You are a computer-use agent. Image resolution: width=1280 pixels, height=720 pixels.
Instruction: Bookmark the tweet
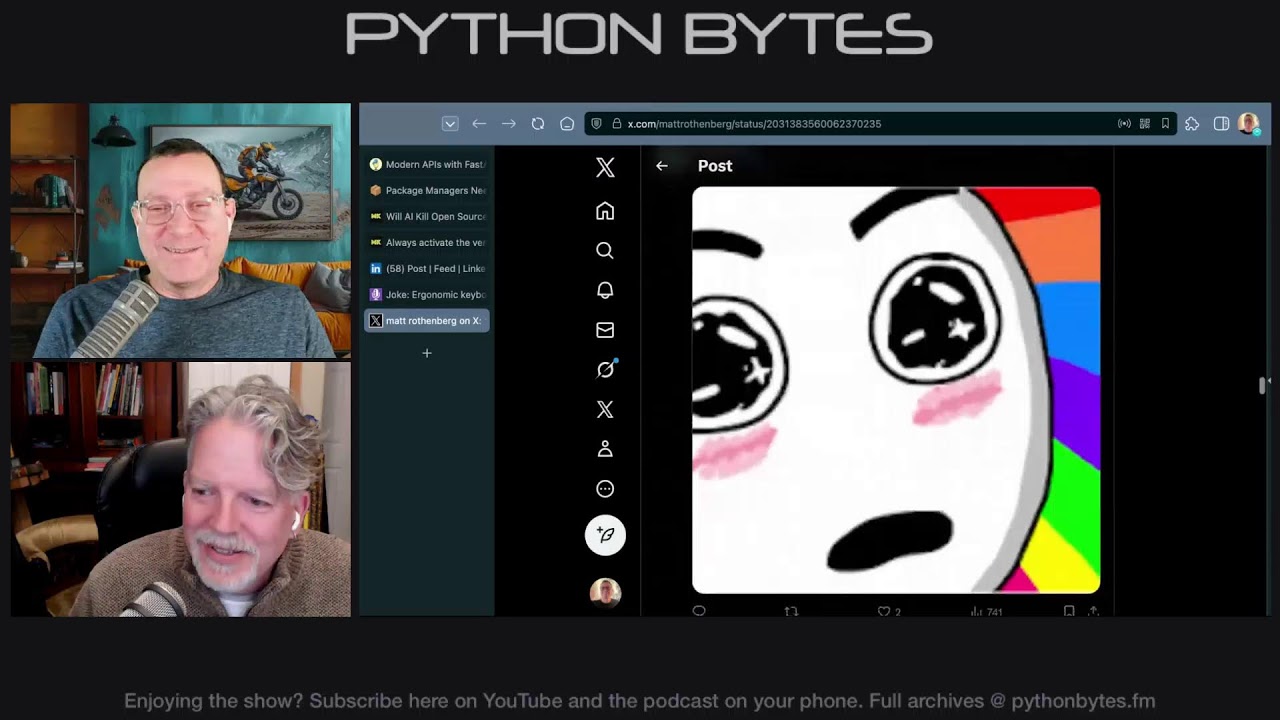click(x=1068, y=611)
